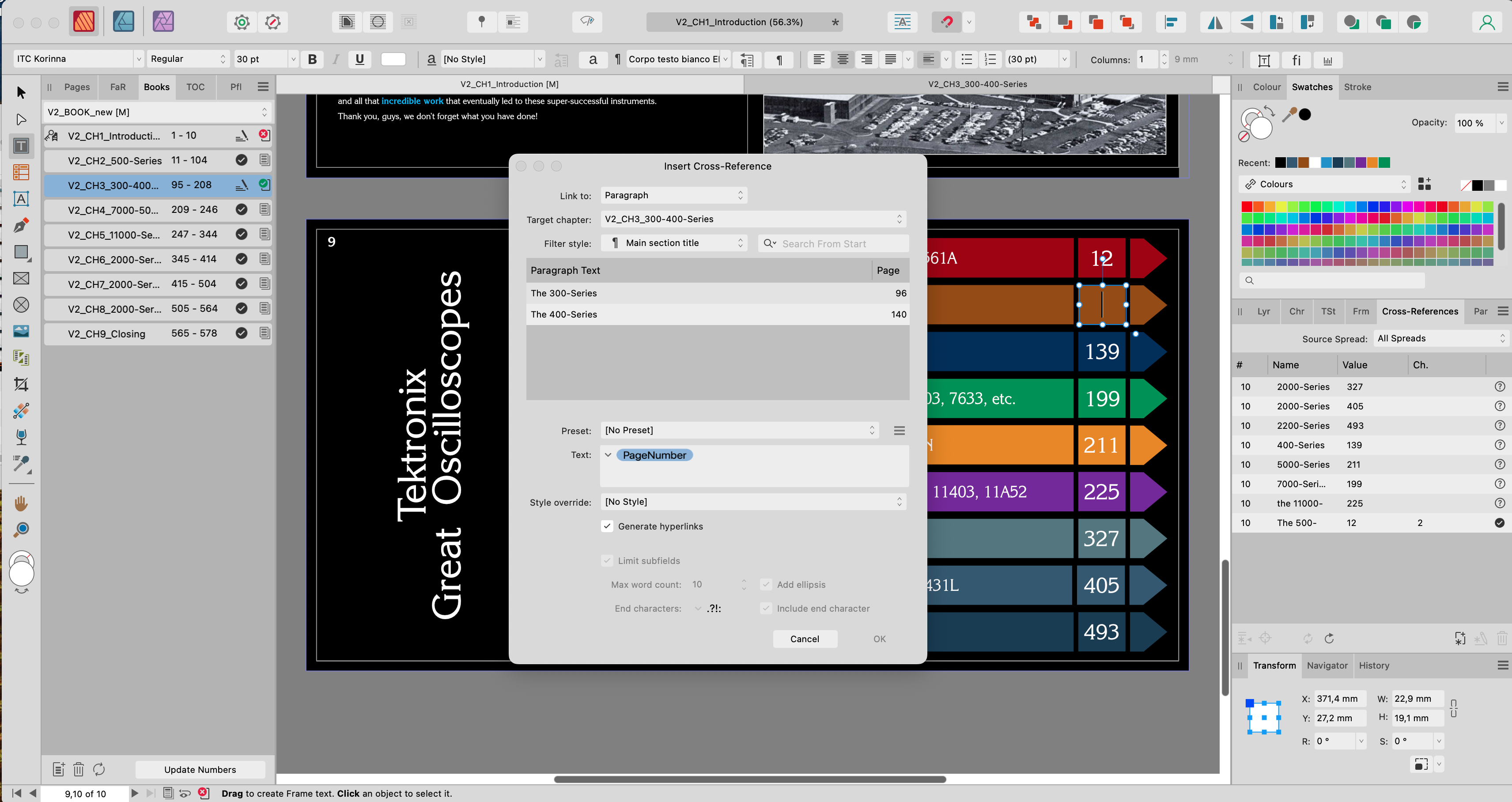Open the Source Spread All Spreads dropdown
This screenshot has height=802, width=1512.
tap(1441, 338)
